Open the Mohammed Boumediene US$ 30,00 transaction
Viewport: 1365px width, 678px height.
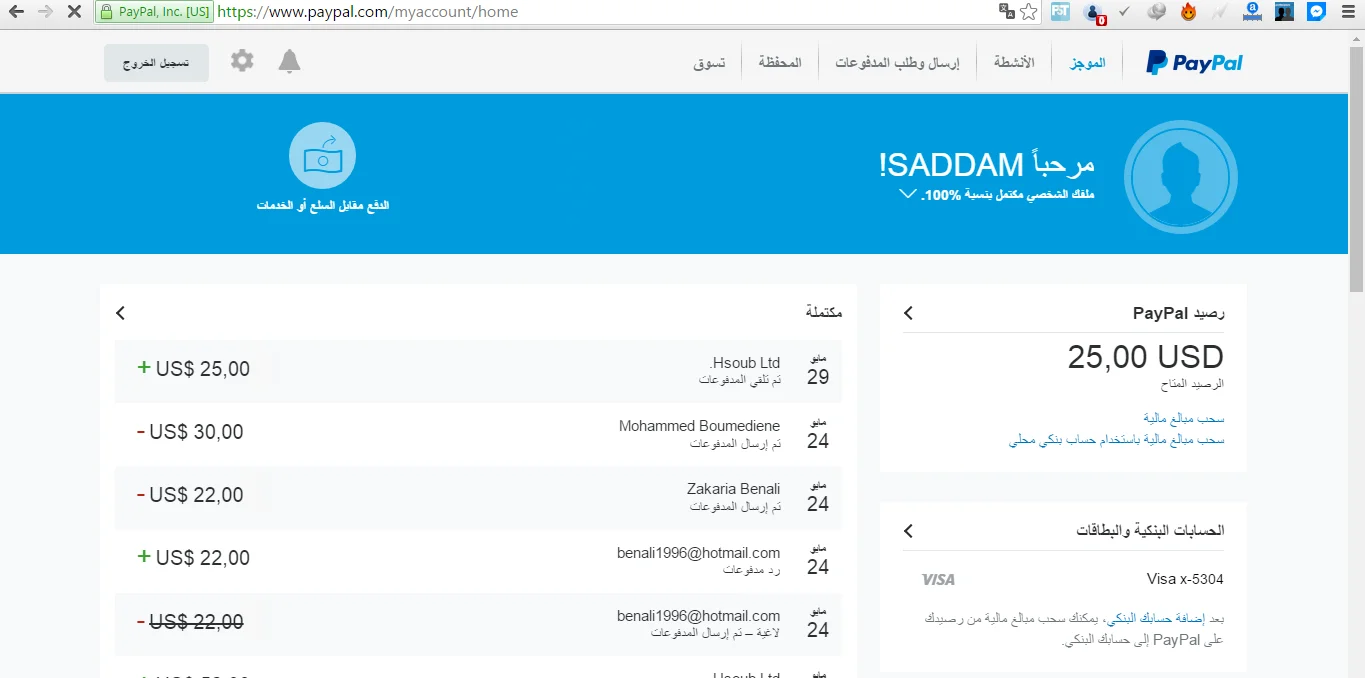tap(478, 433)
